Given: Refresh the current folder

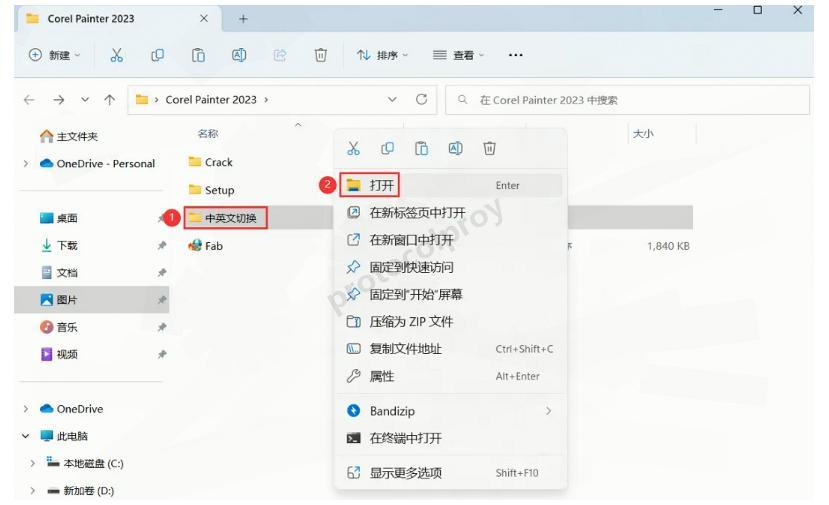Looking at the screenshot, I should pos(421,99).
